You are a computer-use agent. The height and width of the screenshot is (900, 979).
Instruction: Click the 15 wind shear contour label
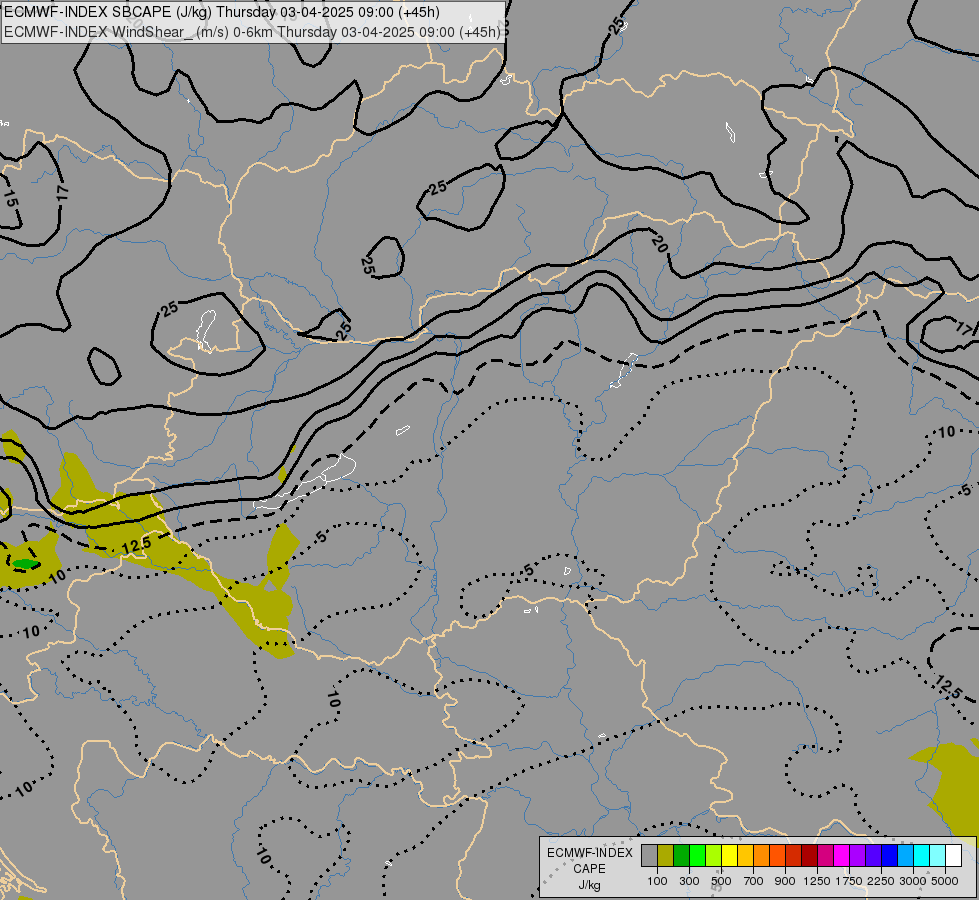click(11, 199)
